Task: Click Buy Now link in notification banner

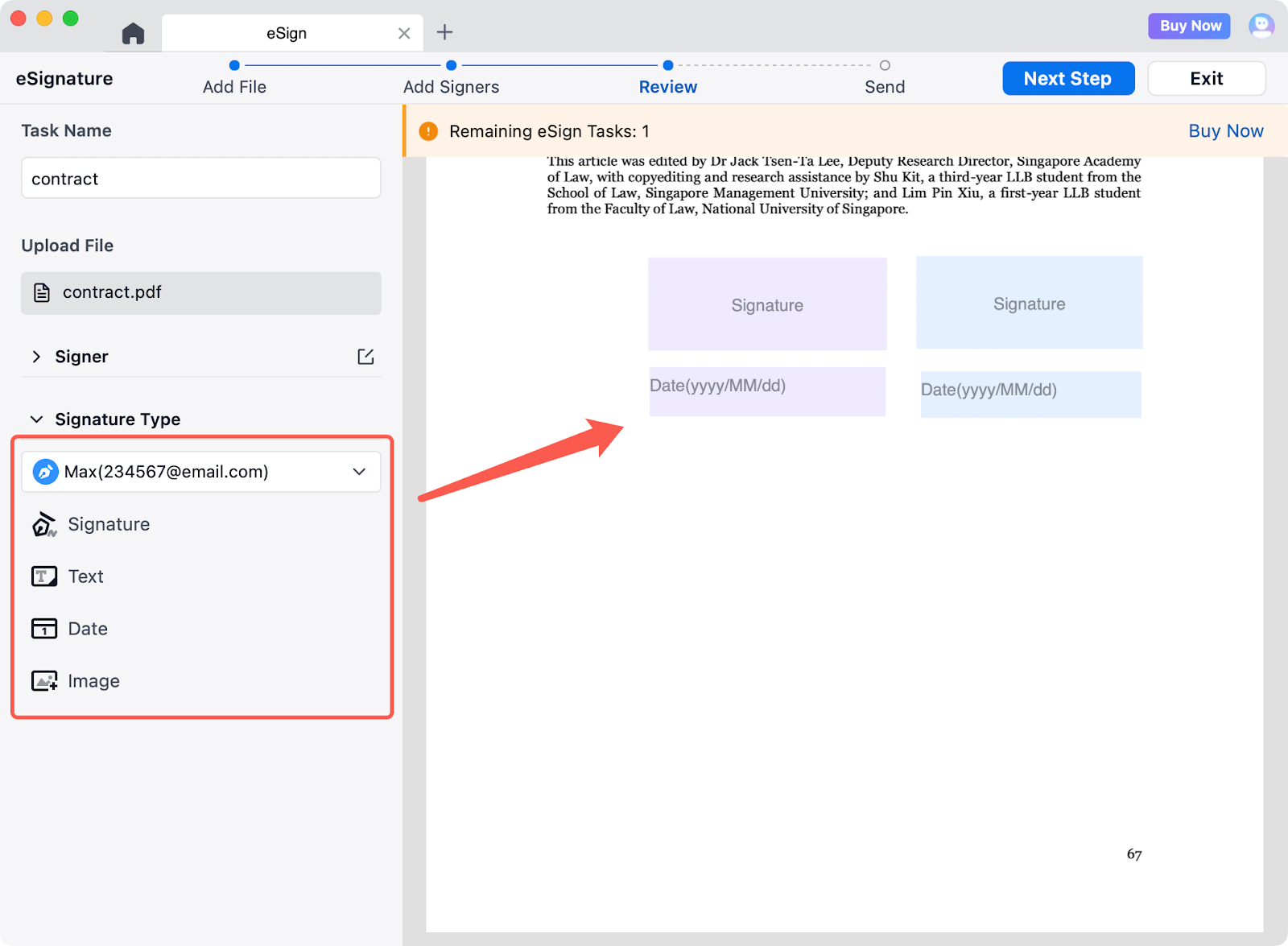Action: pyautogui.click(x=1225, y=131)
